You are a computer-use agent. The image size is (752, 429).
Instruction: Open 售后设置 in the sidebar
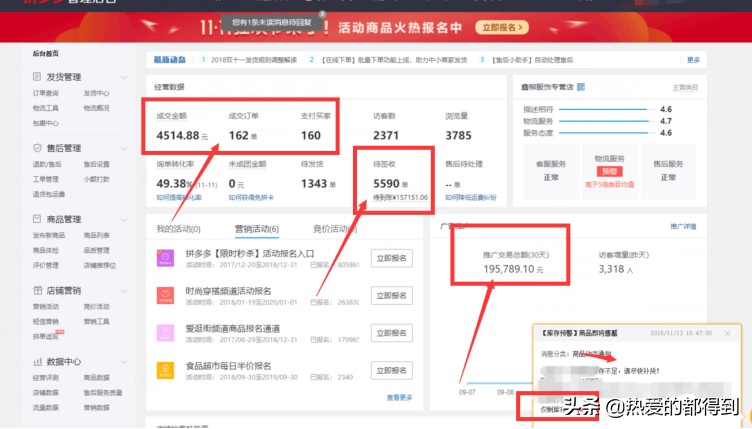pyautogui.click(x=96, y=164)
